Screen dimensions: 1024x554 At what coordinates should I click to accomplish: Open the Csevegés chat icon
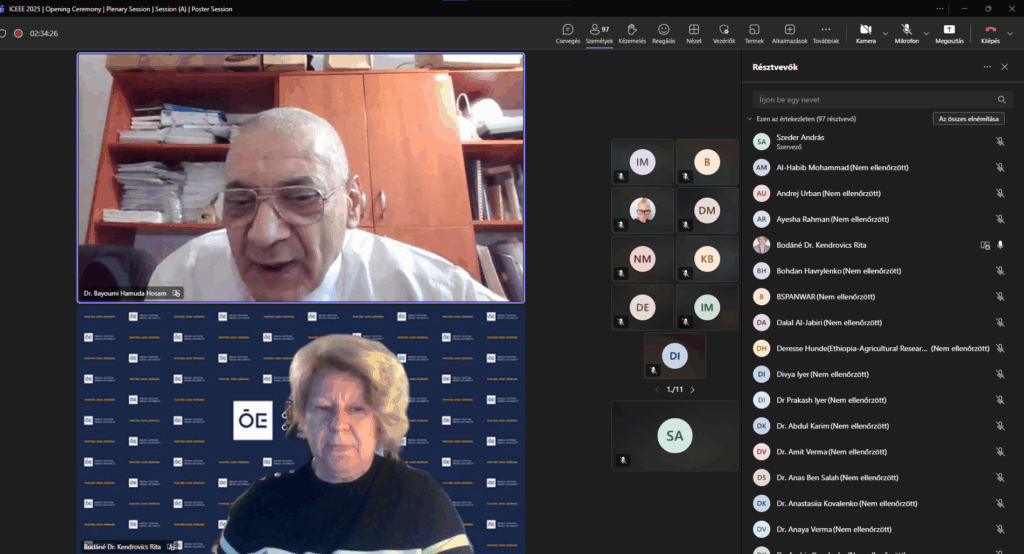(567, 31)
